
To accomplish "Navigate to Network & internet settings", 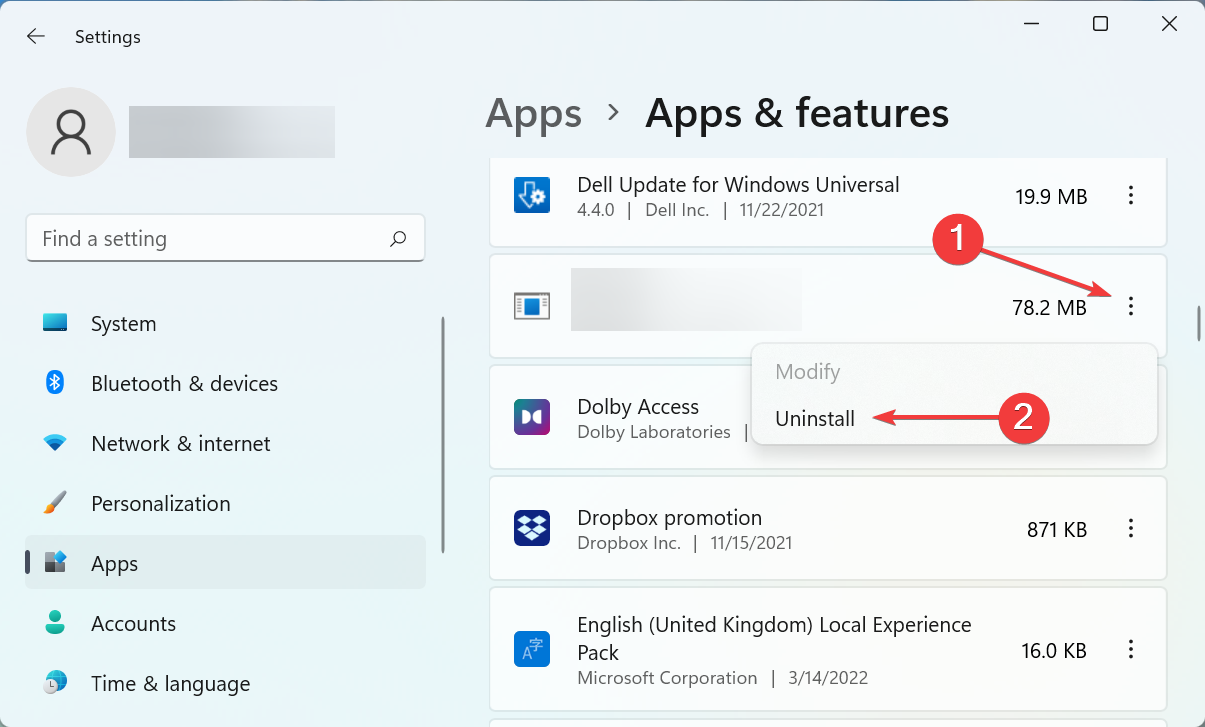I will pyautogui.click(x=180, y=444).
